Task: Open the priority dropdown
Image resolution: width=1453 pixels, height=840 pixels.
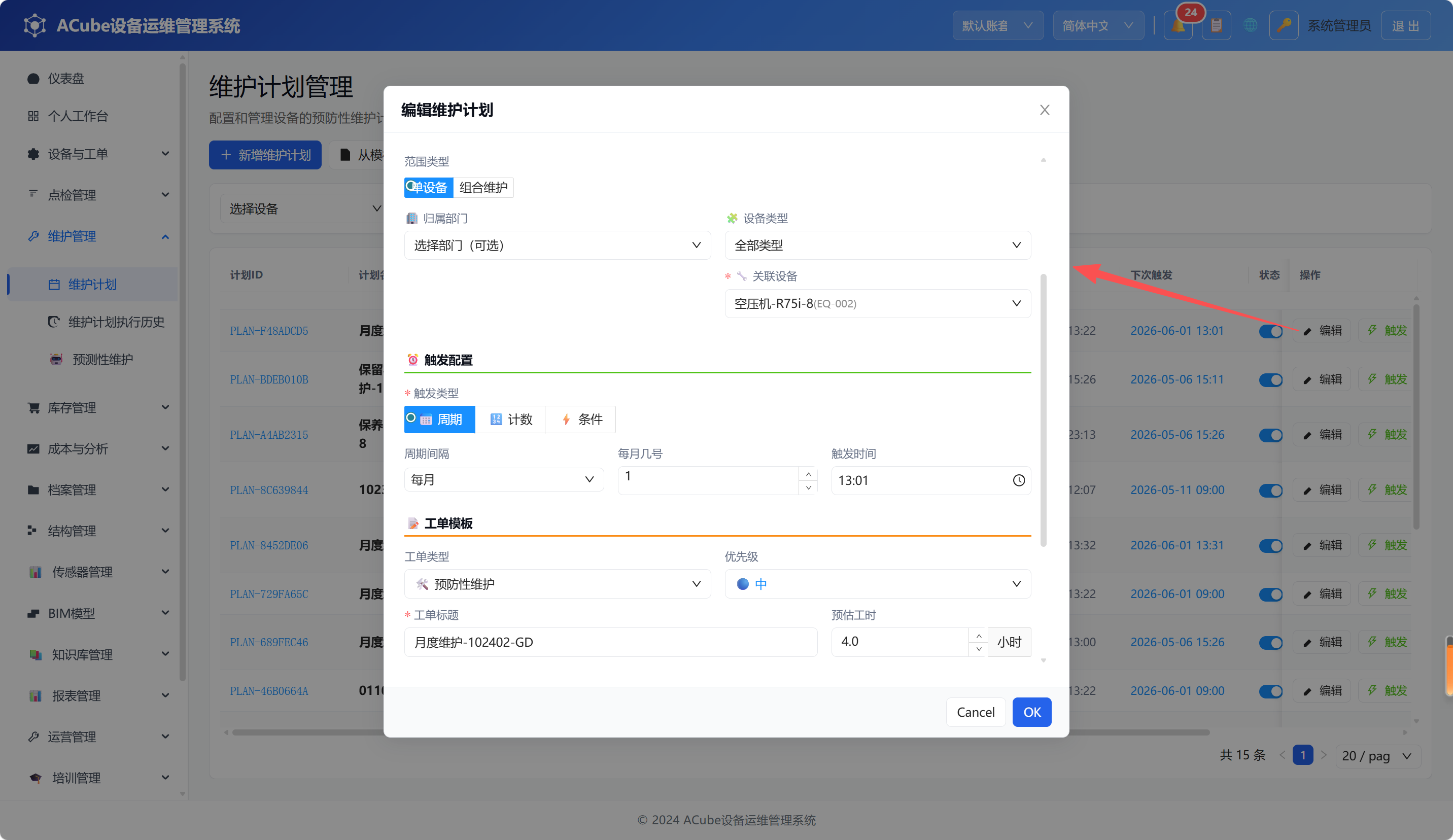Action: [877, 584]
